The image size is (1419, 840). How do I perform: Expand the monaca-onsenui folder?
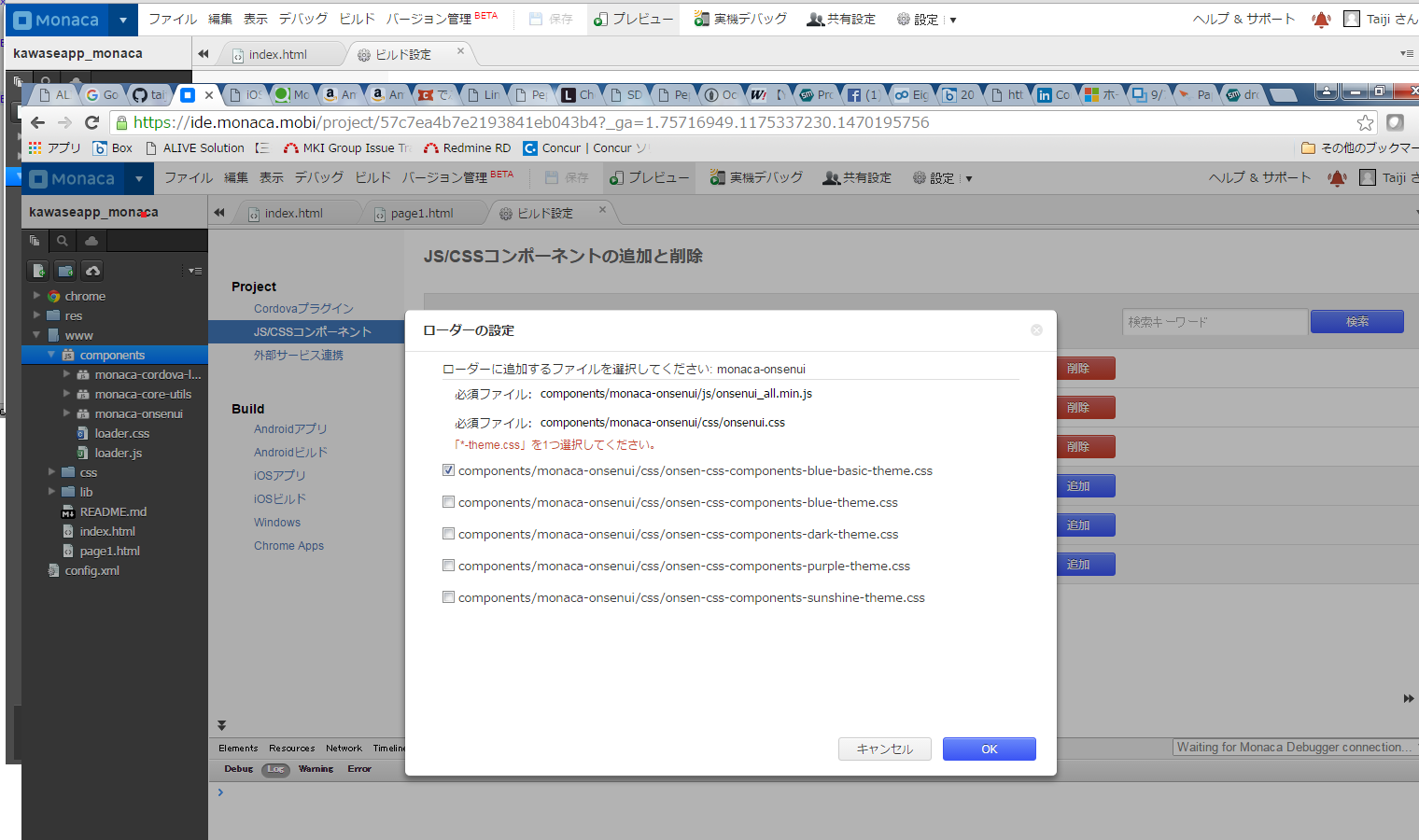pyautogui.click(x=66, y=413)
